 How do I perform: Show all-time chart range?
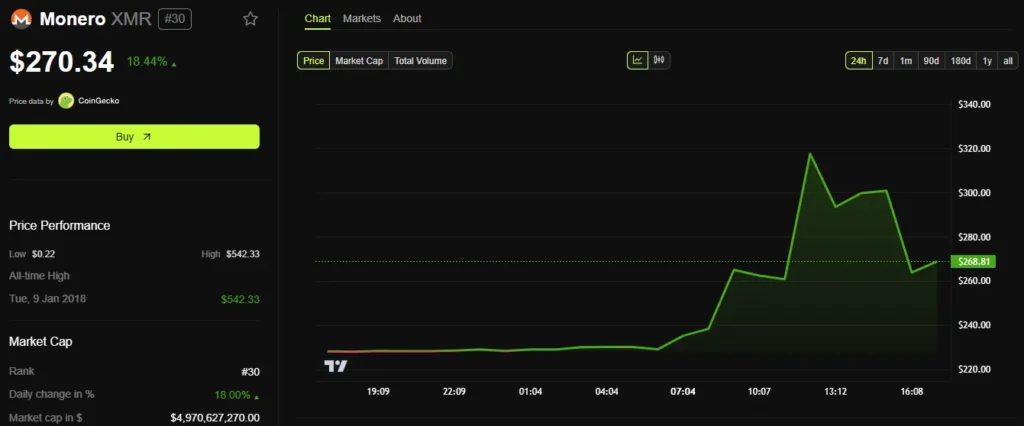tap(1008, 61)
